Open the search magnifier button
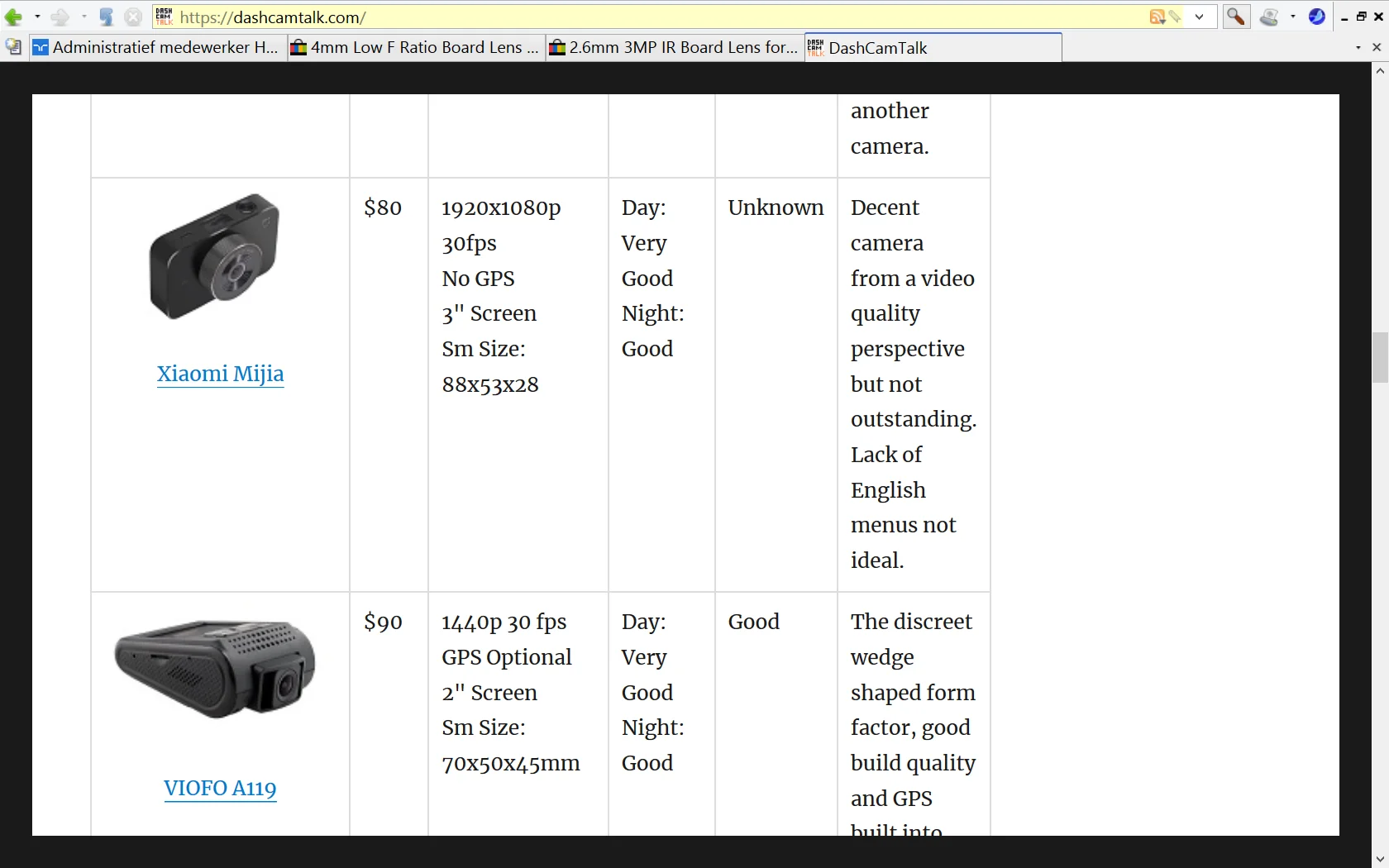 pyautogui.click(x=1236, y=17)
